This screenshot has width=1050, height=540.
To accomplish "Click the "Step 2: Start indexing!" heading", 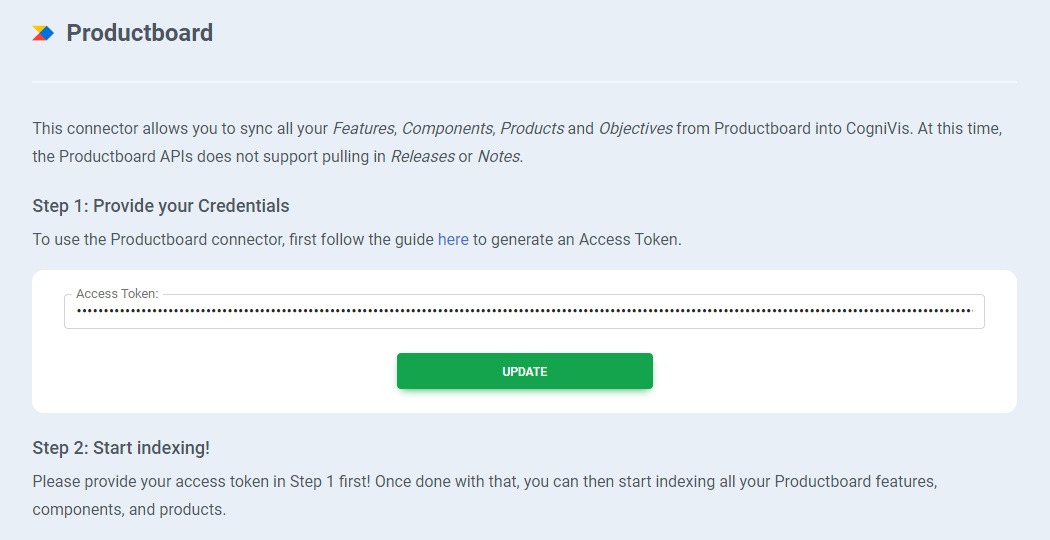I will click(121, 447).
